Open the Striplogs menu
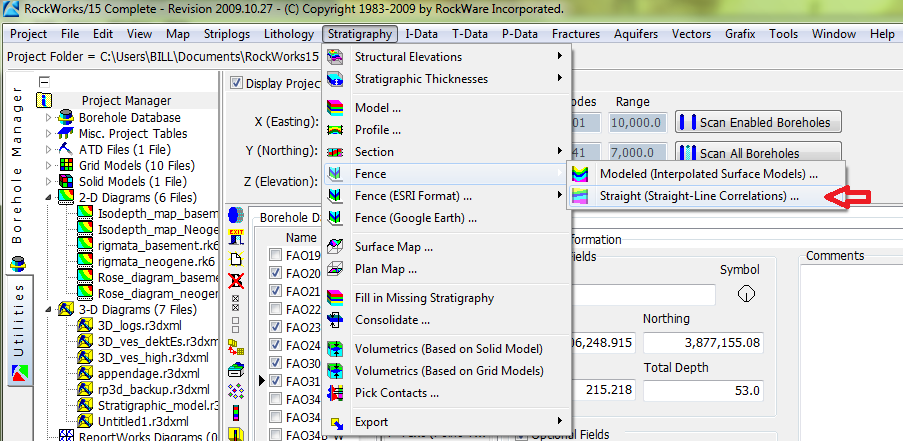903x441 pixels. click(227, 34)
